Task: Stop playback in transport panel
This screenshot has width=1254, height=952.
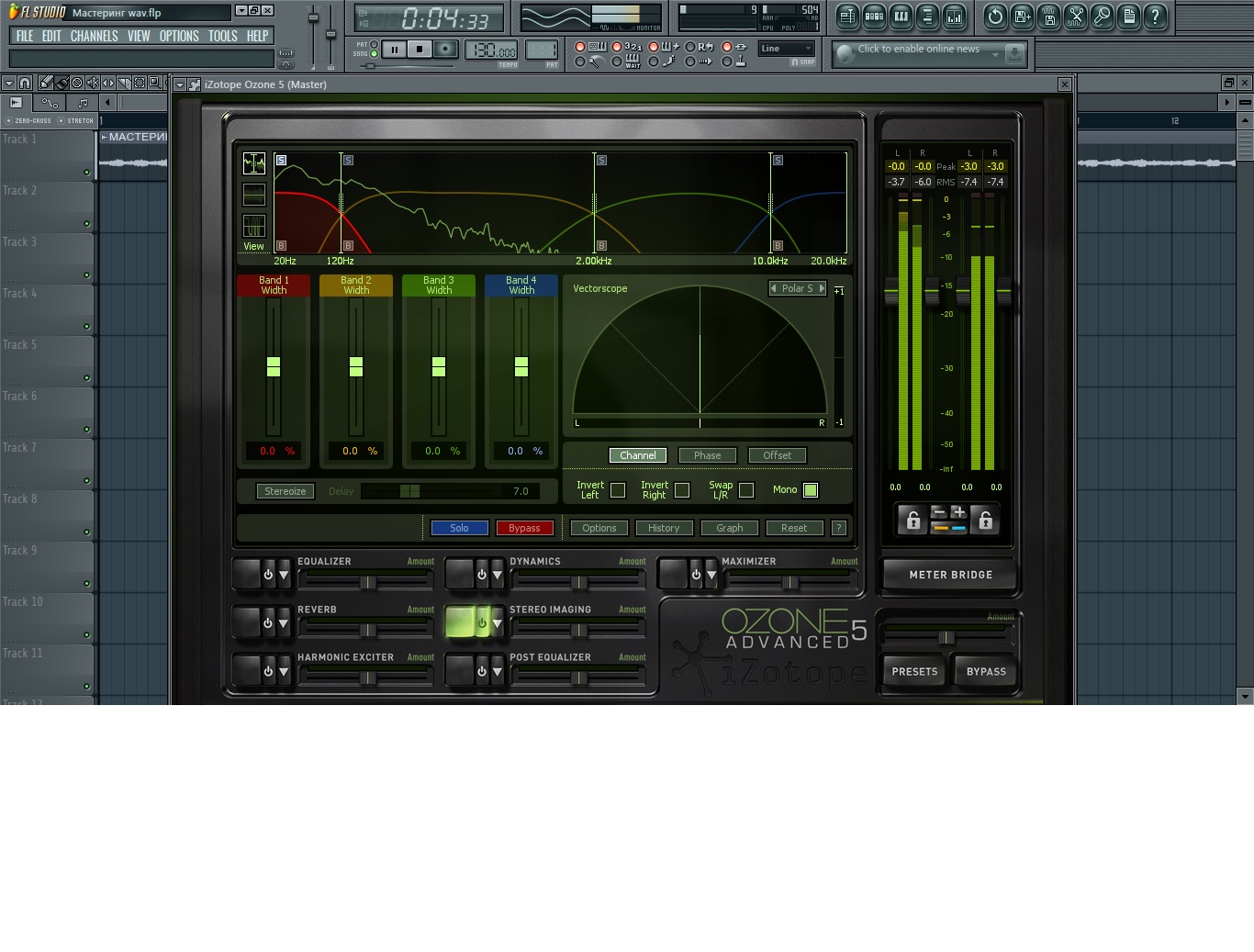Action: (420, 50)
